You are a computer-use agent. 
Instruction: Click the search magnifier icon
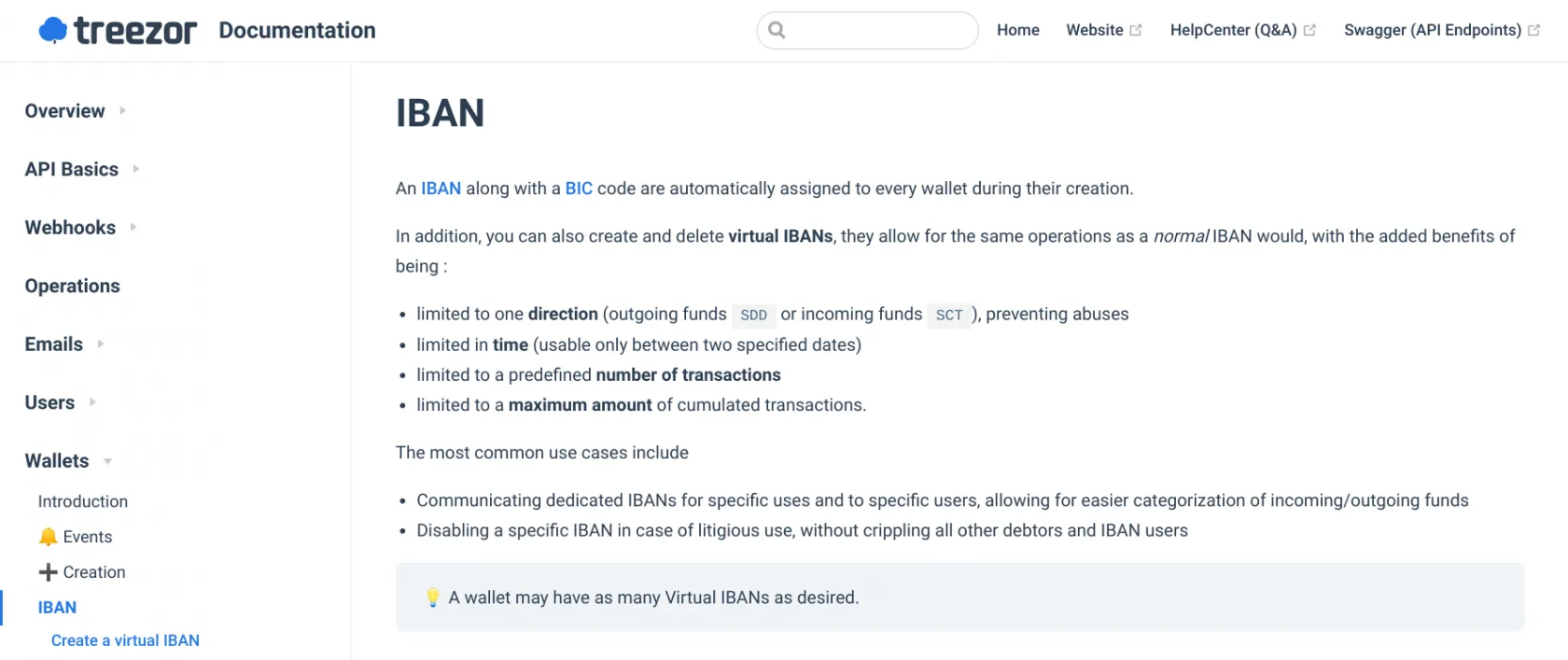click(777, 30)
